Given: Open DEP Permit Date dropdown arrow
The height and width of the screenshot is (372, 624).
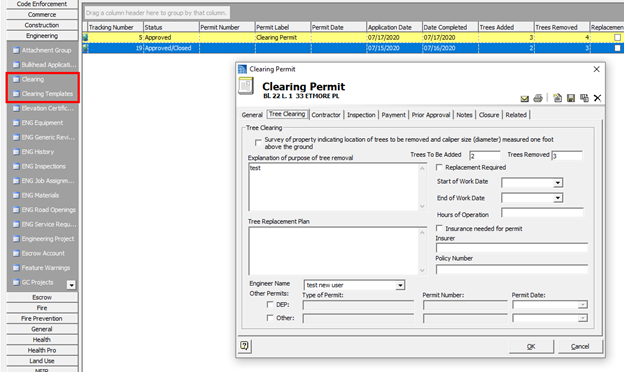Looking at the screenshot, I should [583, 305].
